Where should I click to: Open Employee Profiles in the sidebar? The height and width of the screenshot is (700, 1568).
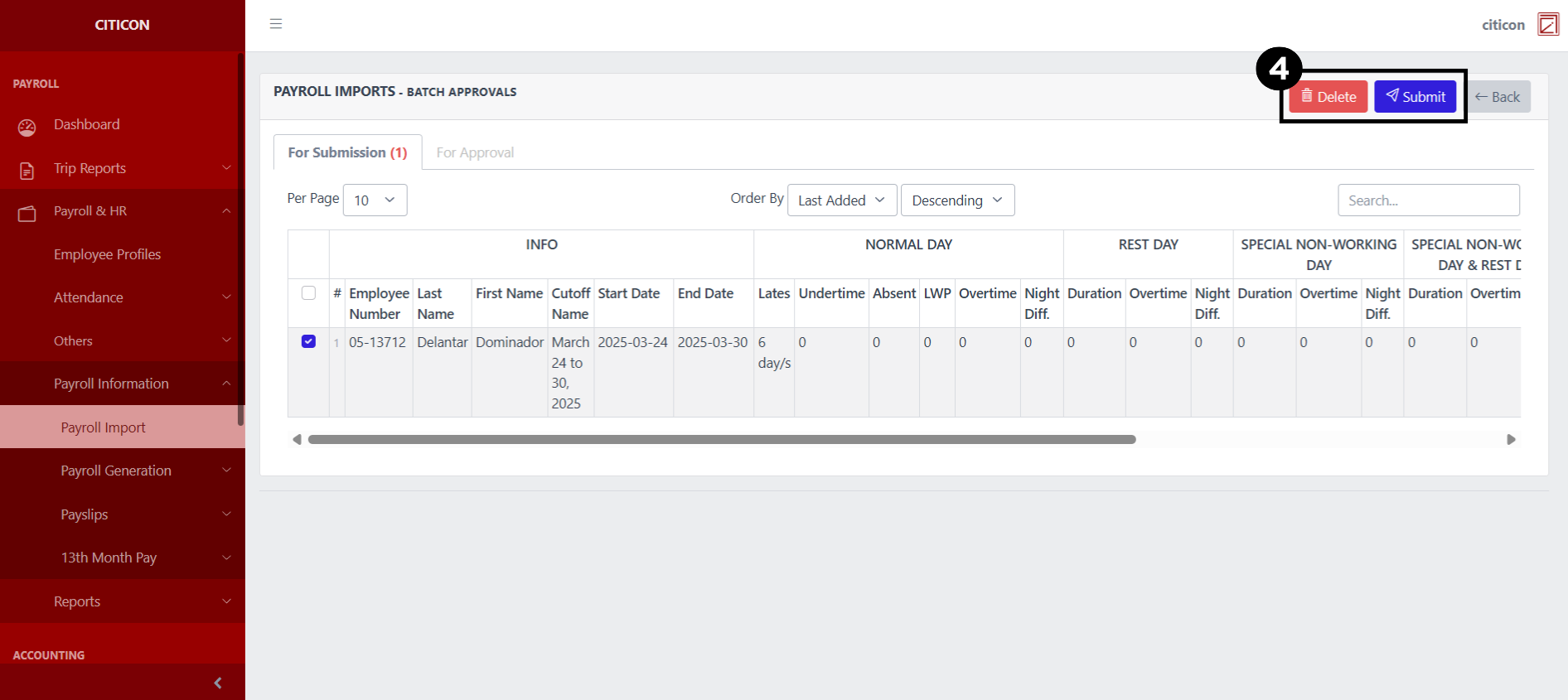(107, 254)
